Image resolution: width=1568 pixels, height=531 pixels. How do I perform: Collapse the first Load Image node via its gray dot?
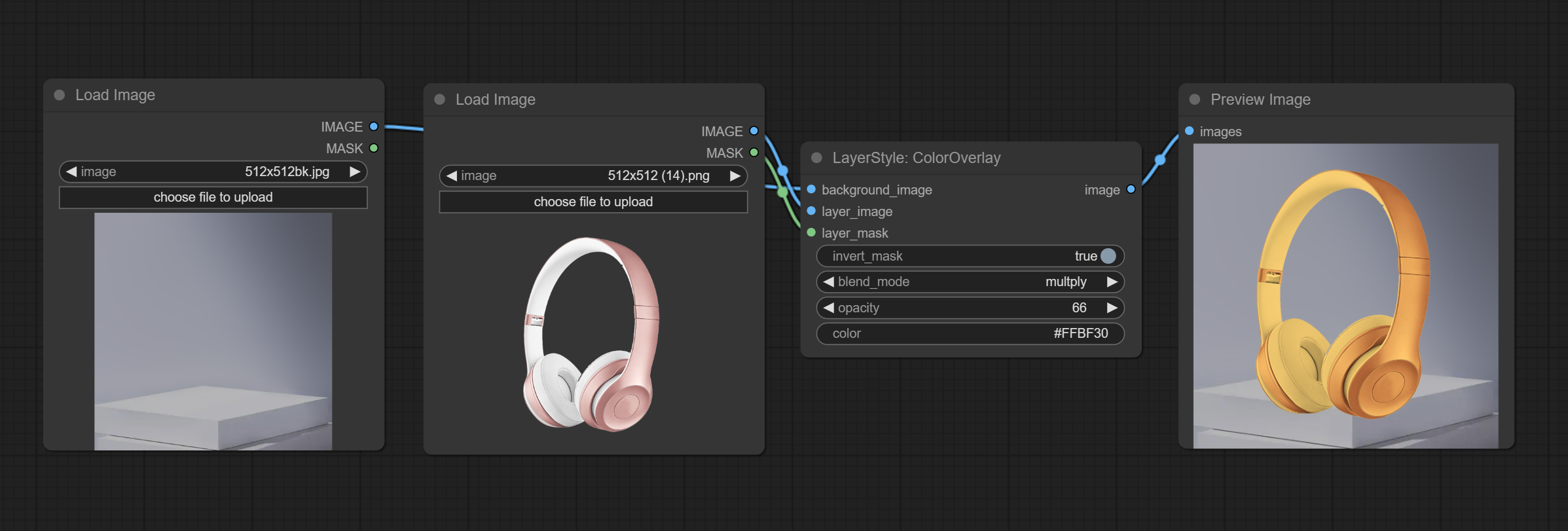(x=60, y=95)
